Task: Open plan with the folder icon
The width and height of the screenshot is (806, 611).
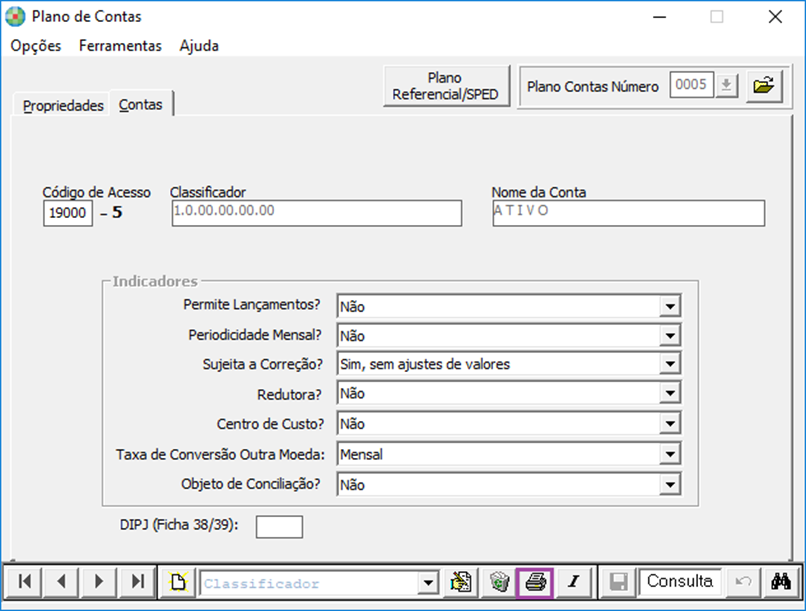Action: 764,85
